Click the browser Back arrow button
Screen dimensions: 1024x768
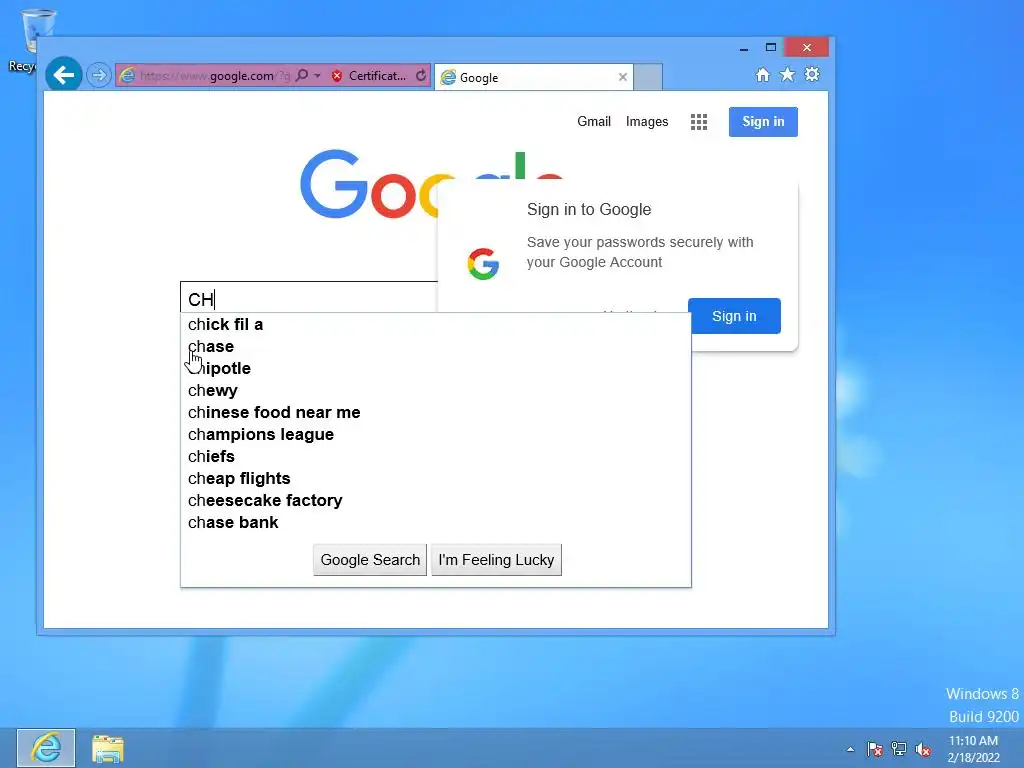point(63,75)
